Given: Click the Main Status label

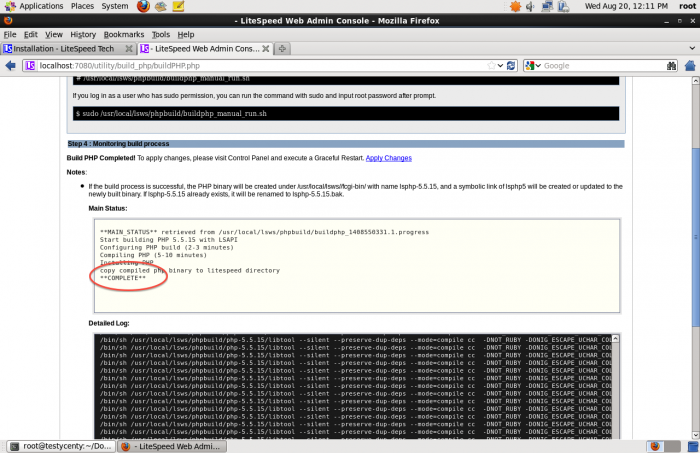Looking at the screenshot, I should point(108,208).
